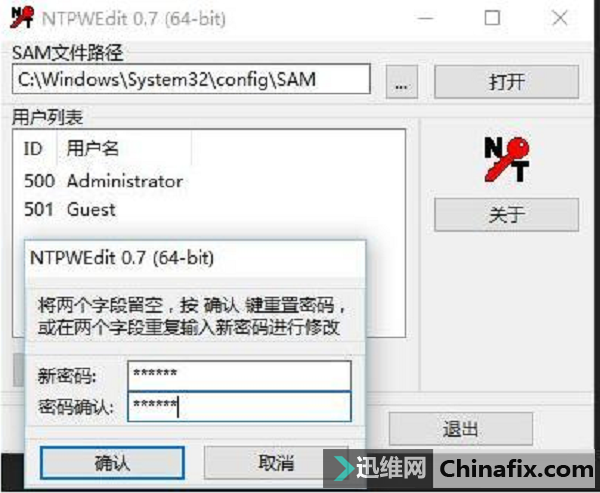Confirm password change with 确认
This screenshot has width=600, height=493.
tap(112, 463)
